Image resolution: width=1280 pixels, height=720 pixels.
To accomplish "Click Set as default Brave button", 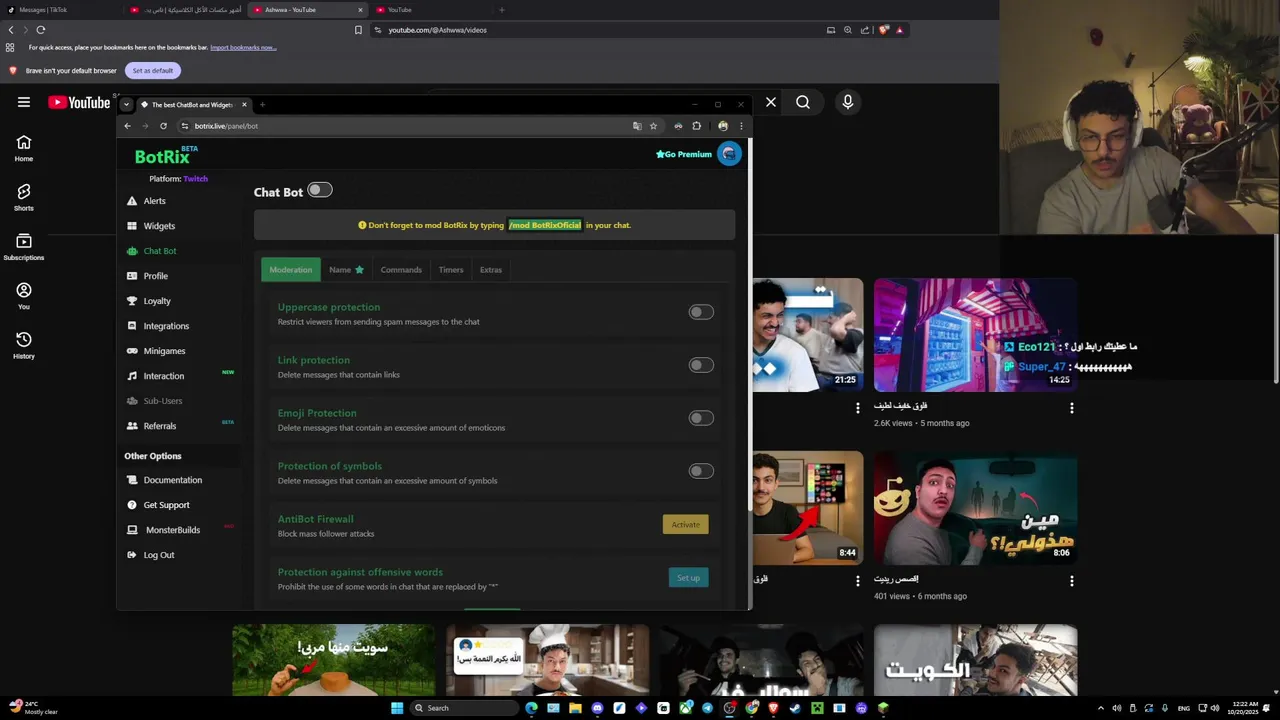I will click(153, 70).
